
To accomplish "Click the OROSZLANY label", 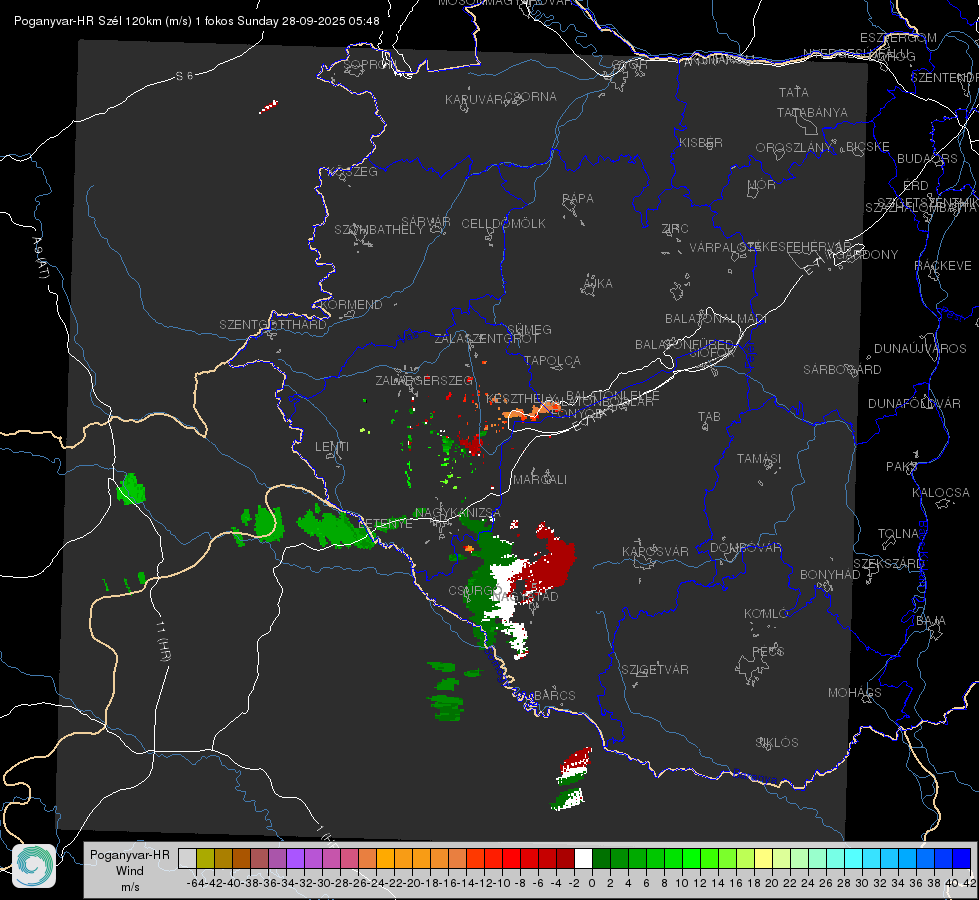I will pyautogui.click(x=794, y=147).
